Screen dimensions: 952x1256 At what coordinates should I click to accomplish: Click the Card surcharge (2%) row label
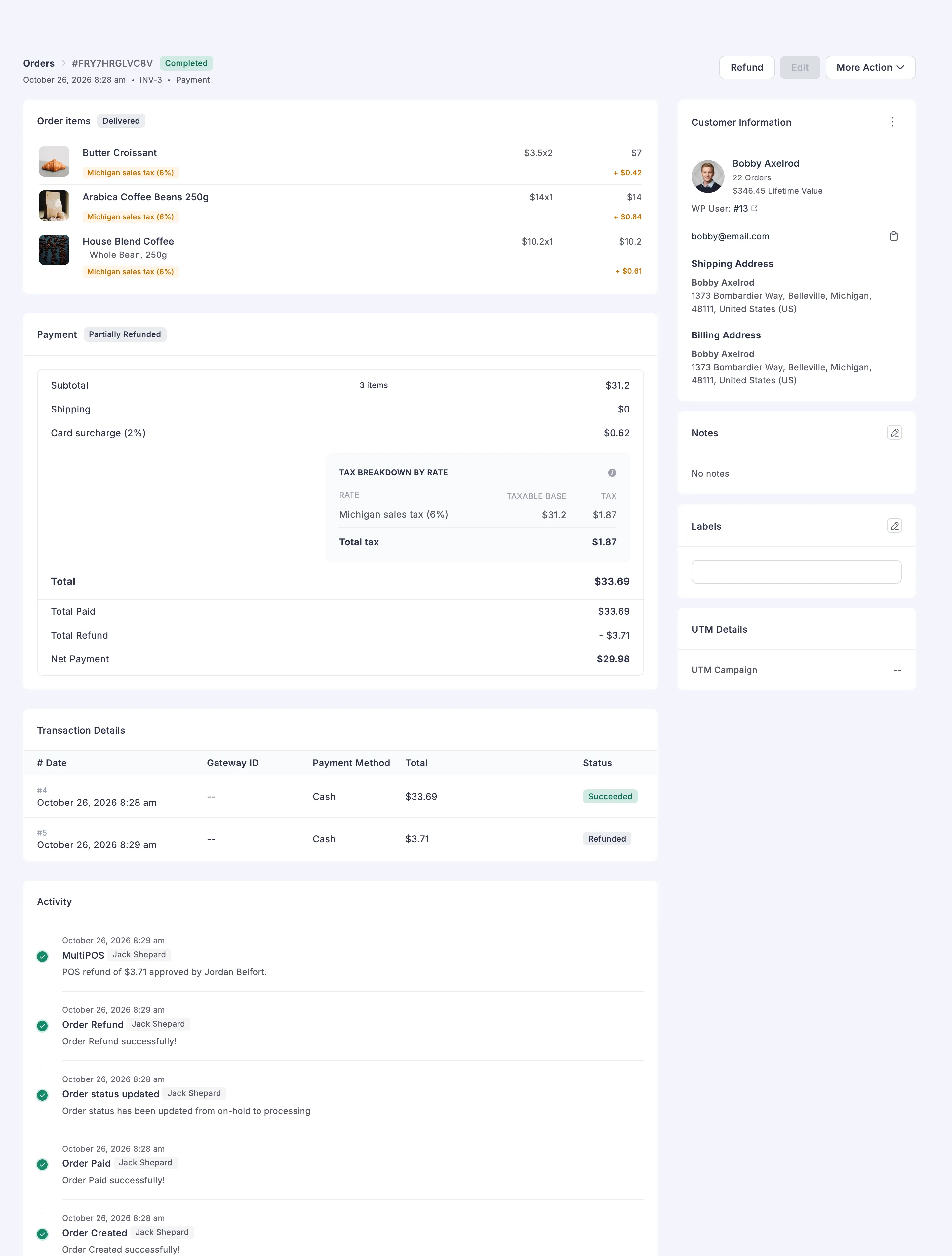(98, 433)
